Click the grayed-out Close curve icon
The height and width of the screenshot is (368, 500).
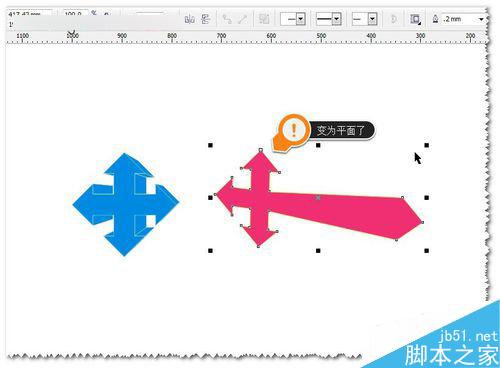click(393, 19)
